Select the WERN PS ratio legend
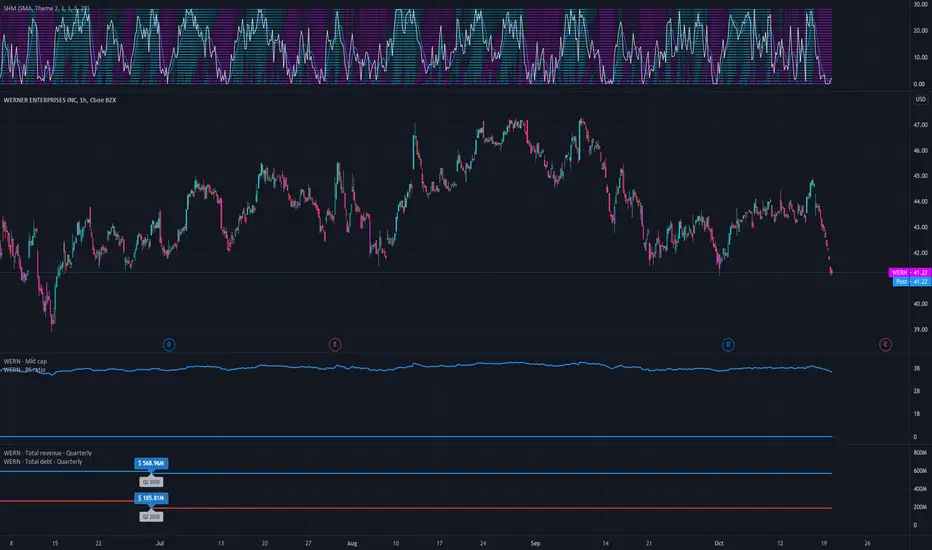Screen dimensions: 932x550 24,370
